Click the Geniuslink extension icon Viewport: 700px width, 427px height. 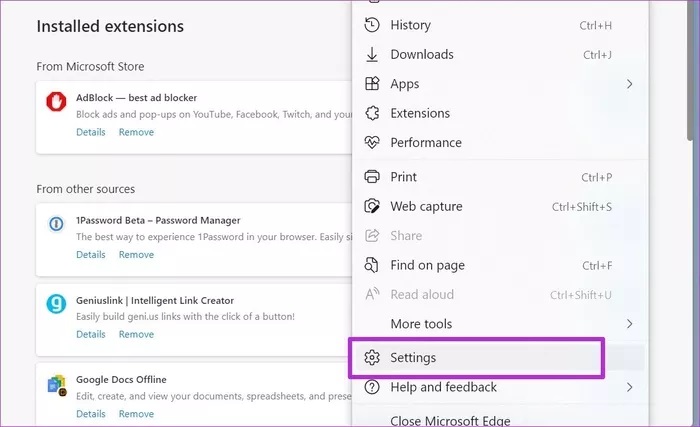(56, 304)
